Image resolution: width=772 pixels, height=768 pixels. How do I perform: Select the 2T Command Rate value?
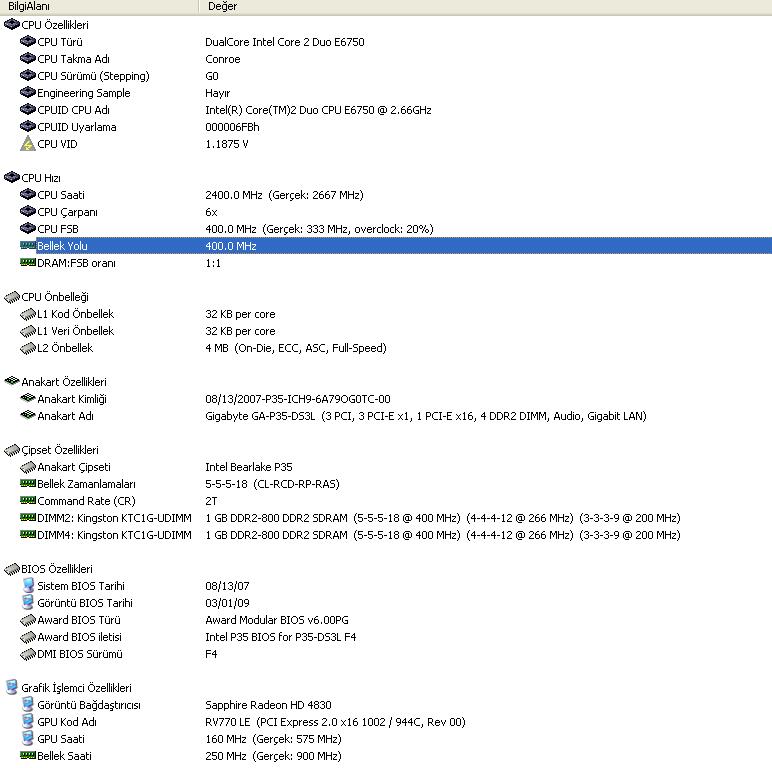[x=211, y=501]
